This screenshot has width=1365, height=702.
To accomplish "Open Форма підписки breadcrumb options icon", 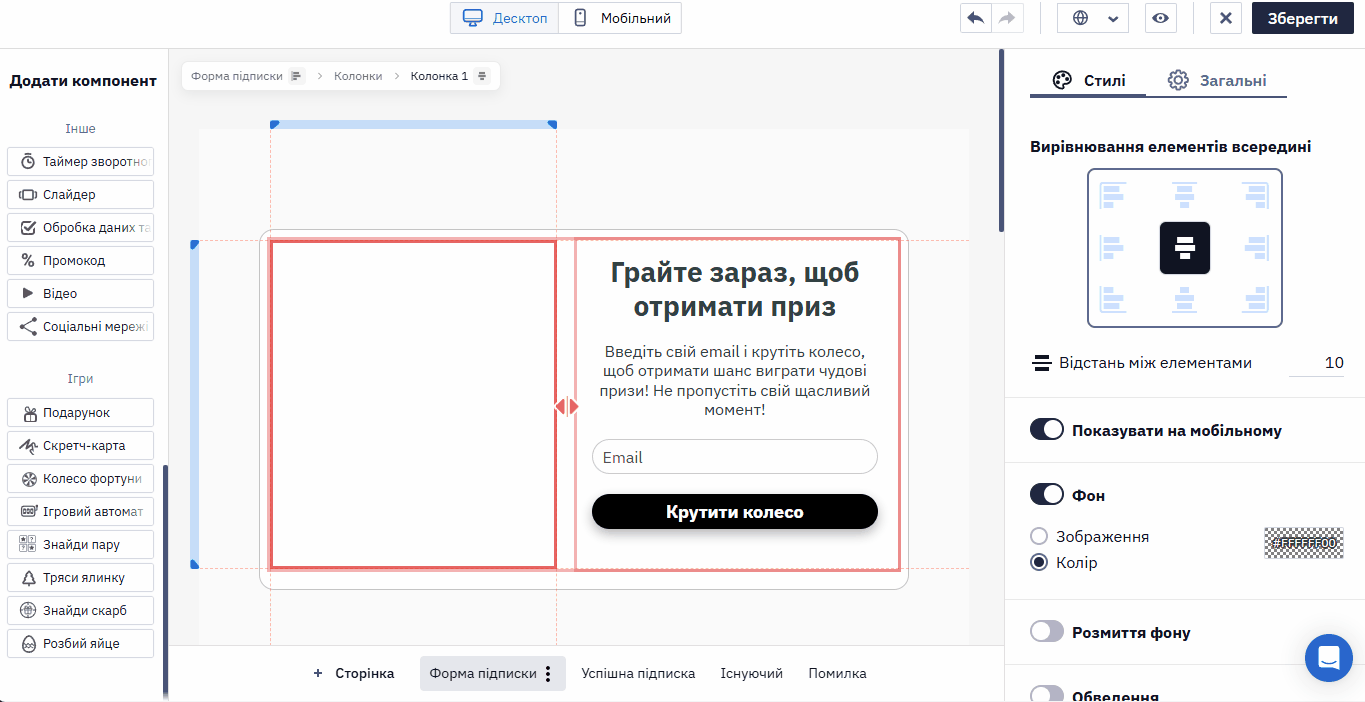I will click(x=296, y=76).
